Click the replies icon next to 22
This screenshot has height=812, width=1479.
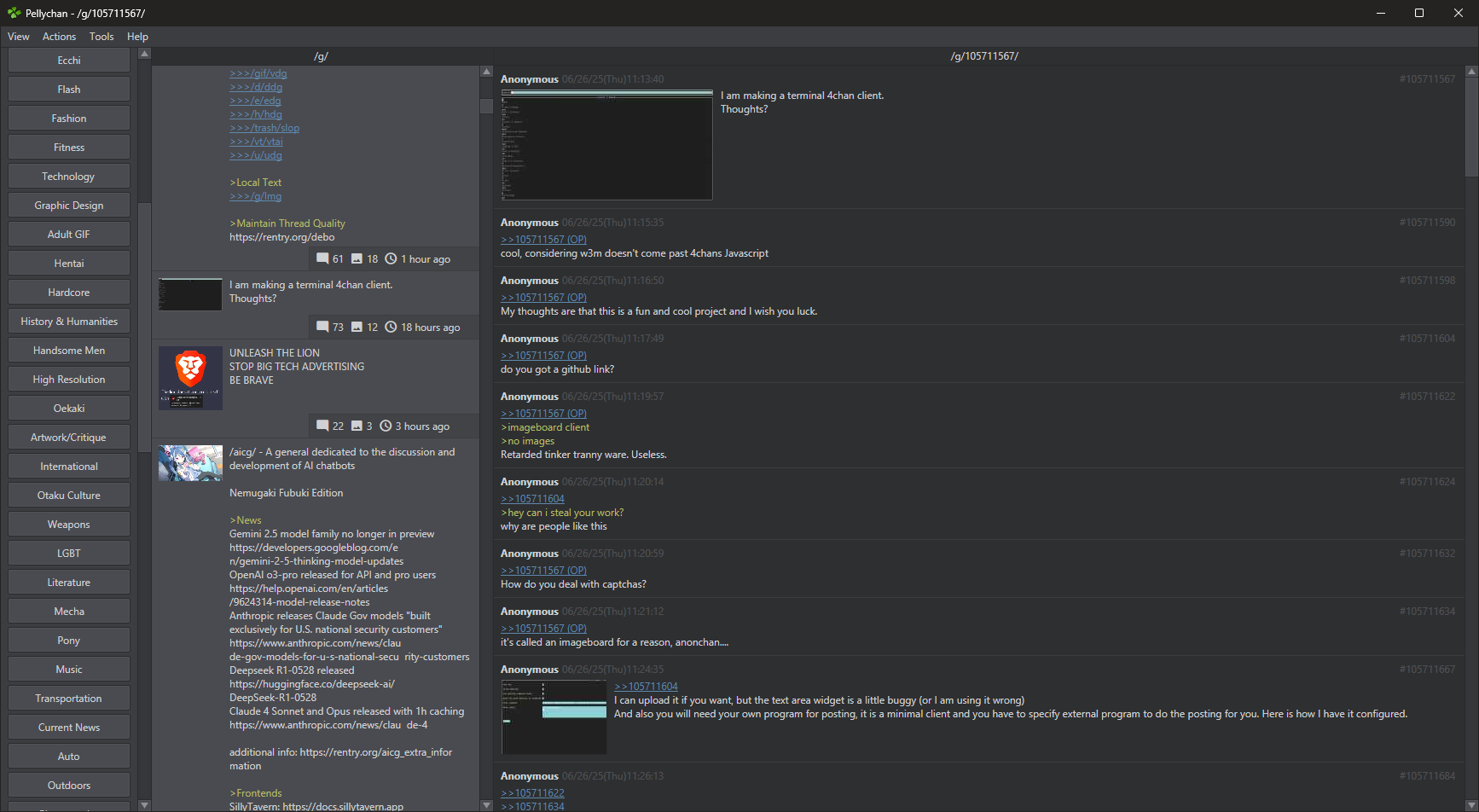point(322,426)
